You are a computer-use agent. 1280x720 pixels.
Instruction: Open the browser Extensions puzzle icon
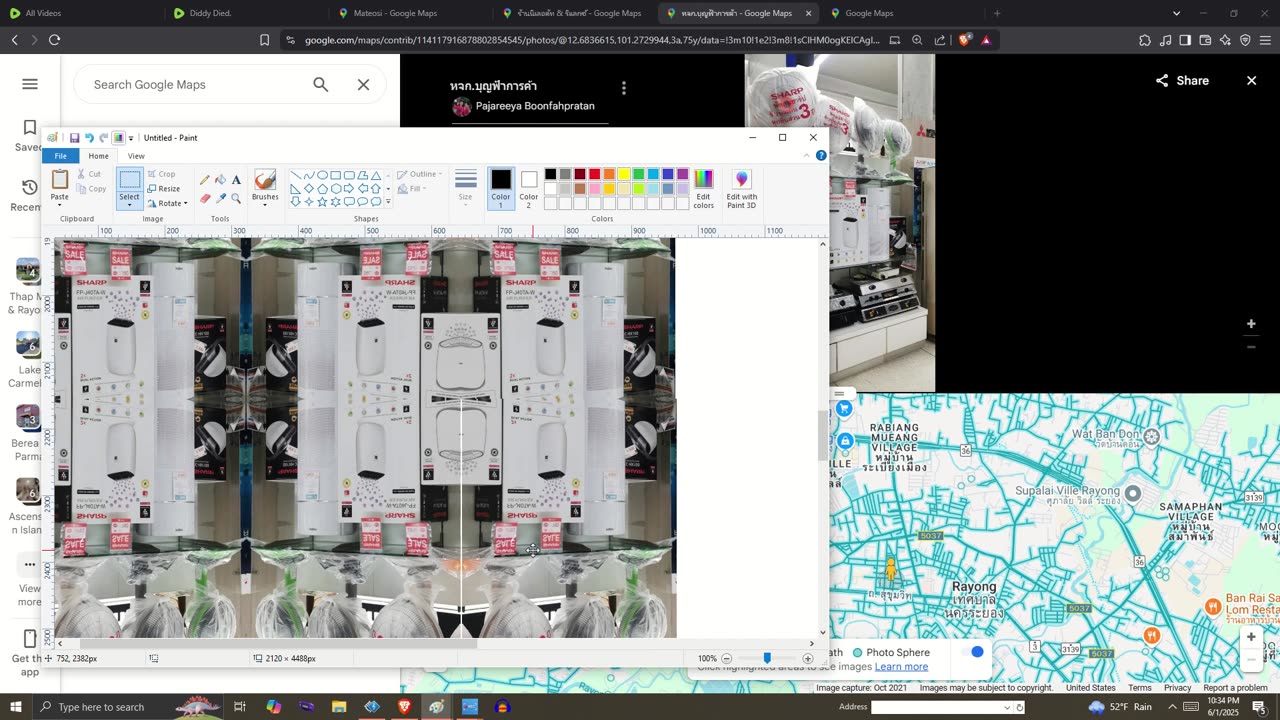[1145, 40]
